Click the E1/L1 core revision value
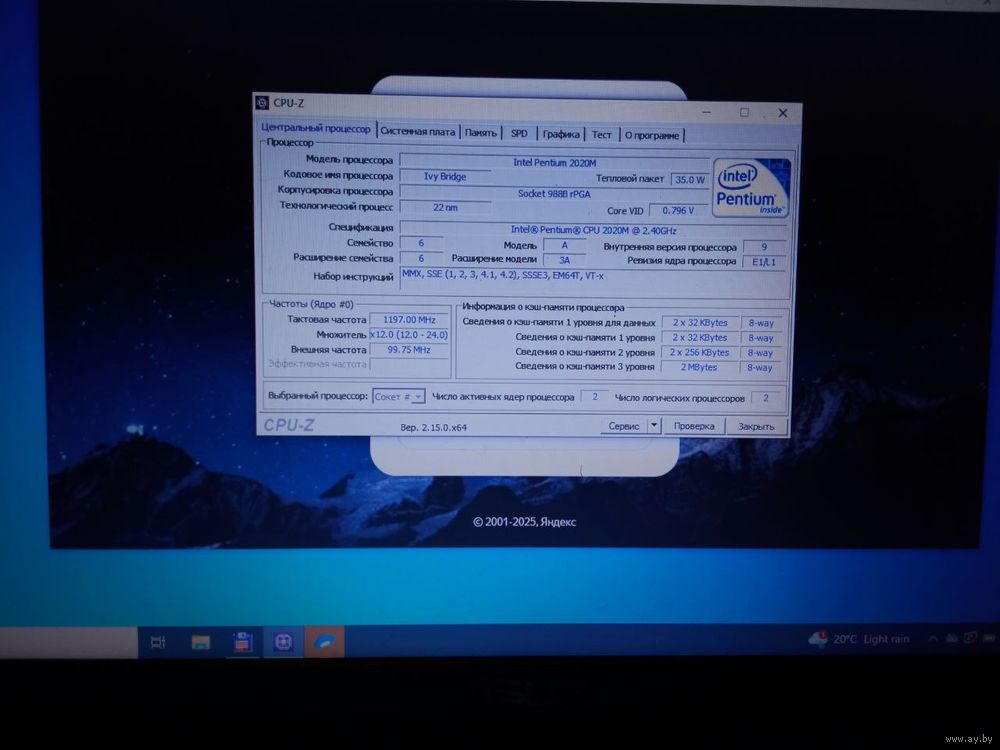This screenshot has height=750, width=1000. [x=763, y=261]
